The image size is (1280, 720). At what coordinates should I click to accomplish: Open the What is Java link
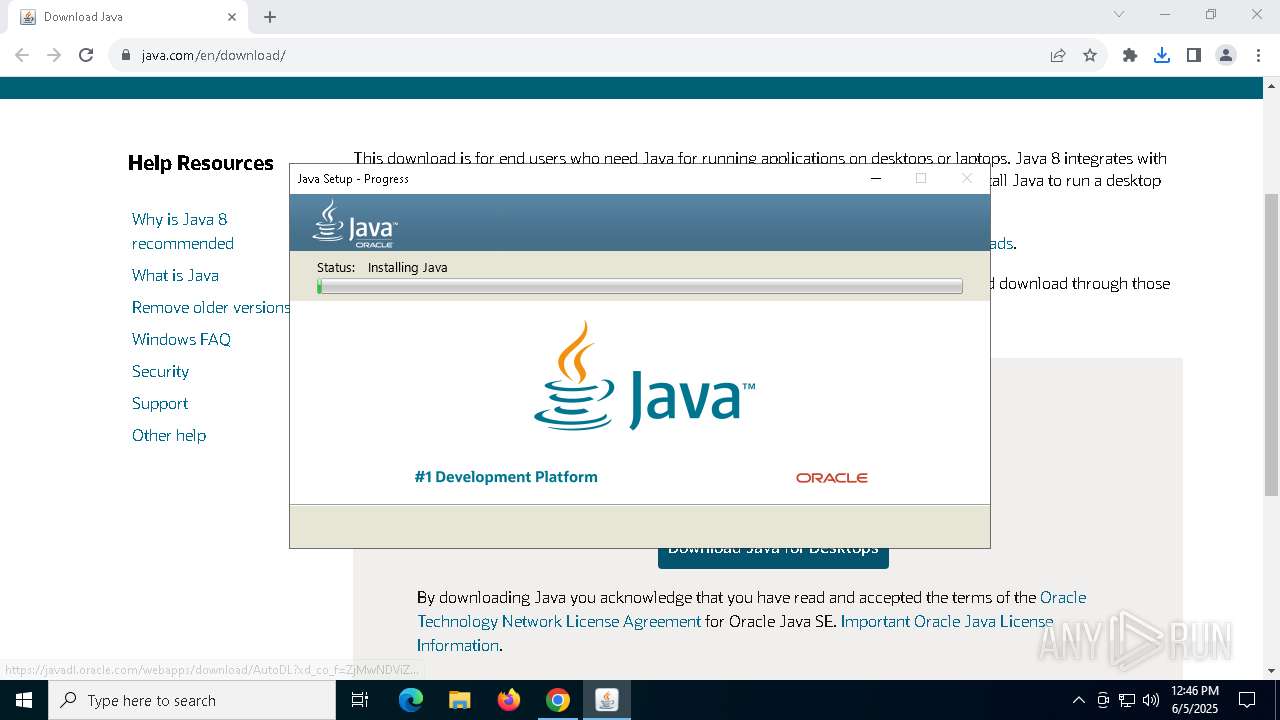[x=175, y=275]
